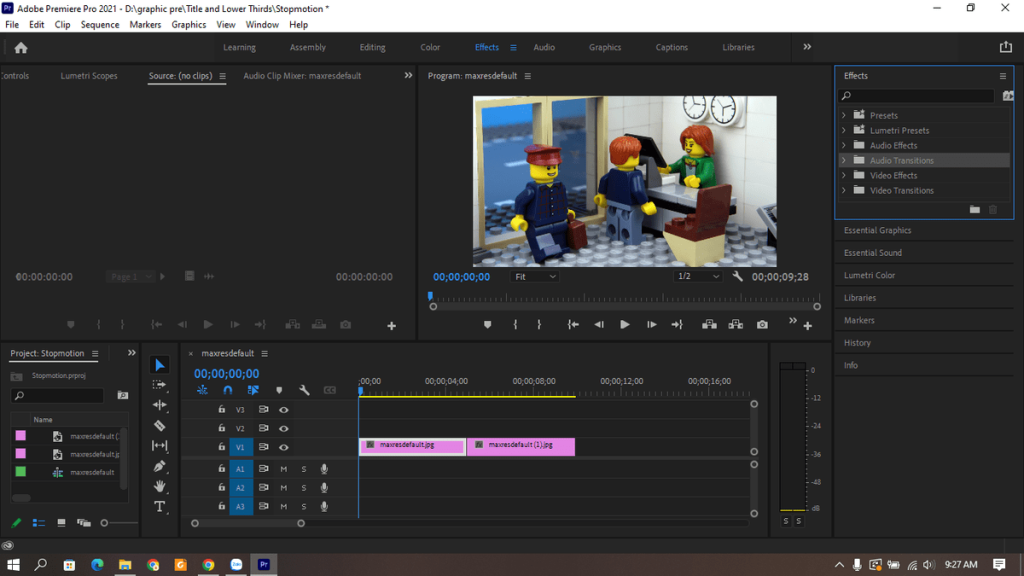The width and height of the screenshot is (1024, 576).
Task: Click the Export Frame camera icon
Action: pyautogui.click(x=760, y=324)
